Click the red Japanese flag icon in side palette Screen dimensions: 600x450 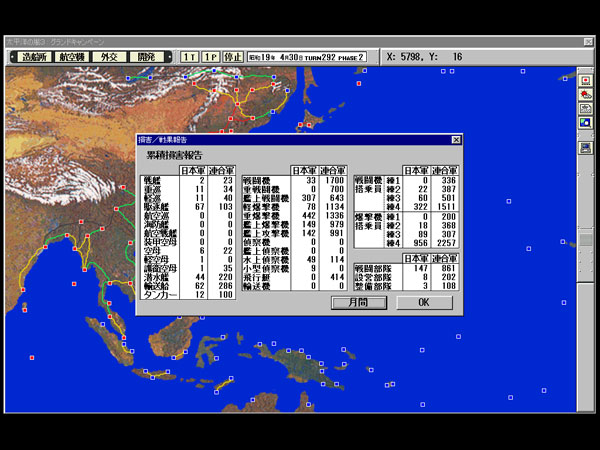coord(585,79)
